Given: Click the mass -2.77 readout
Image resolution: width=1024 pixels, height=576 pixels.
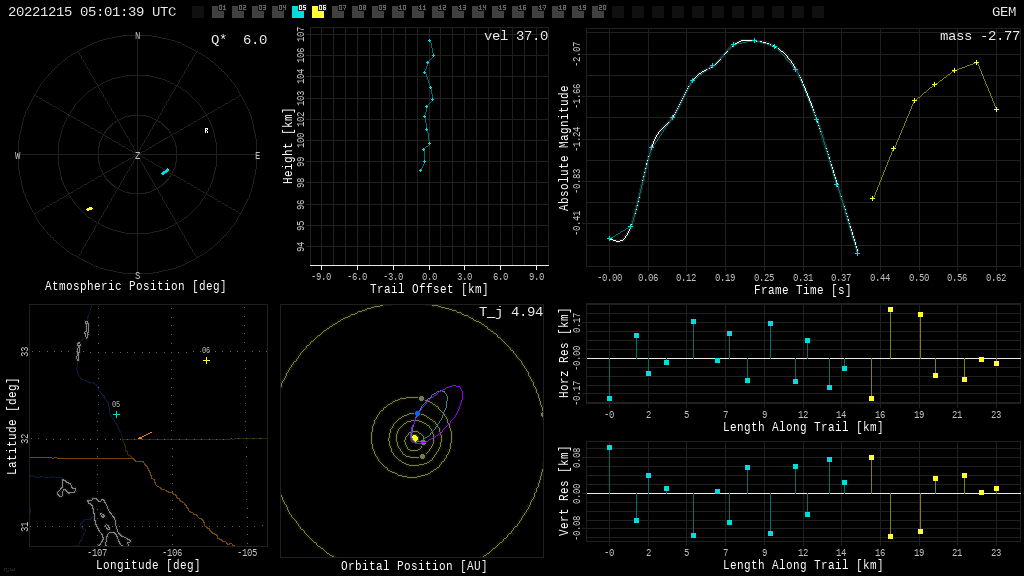Looking at the screenshot, I should coord(979,36).
